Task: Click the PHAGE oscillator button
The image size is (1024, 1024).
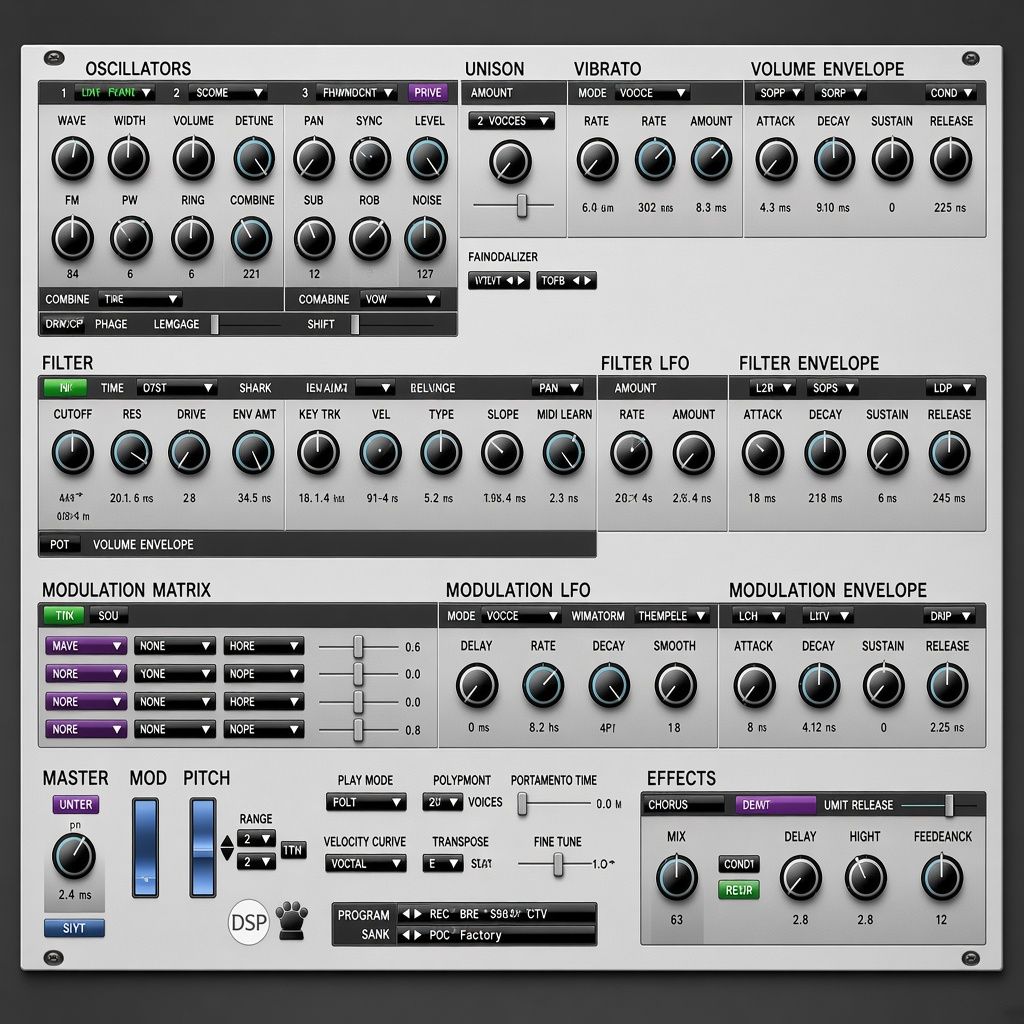Action: 111,324
